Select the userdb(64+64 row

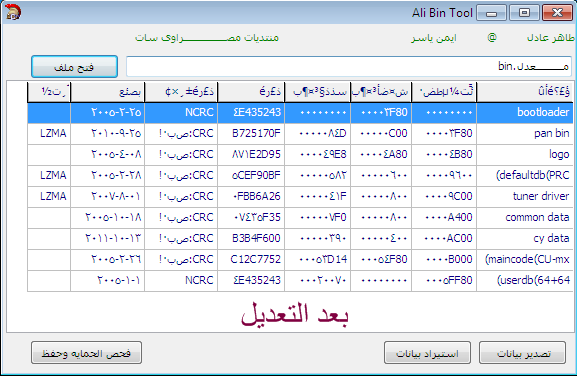coord(300,280)
